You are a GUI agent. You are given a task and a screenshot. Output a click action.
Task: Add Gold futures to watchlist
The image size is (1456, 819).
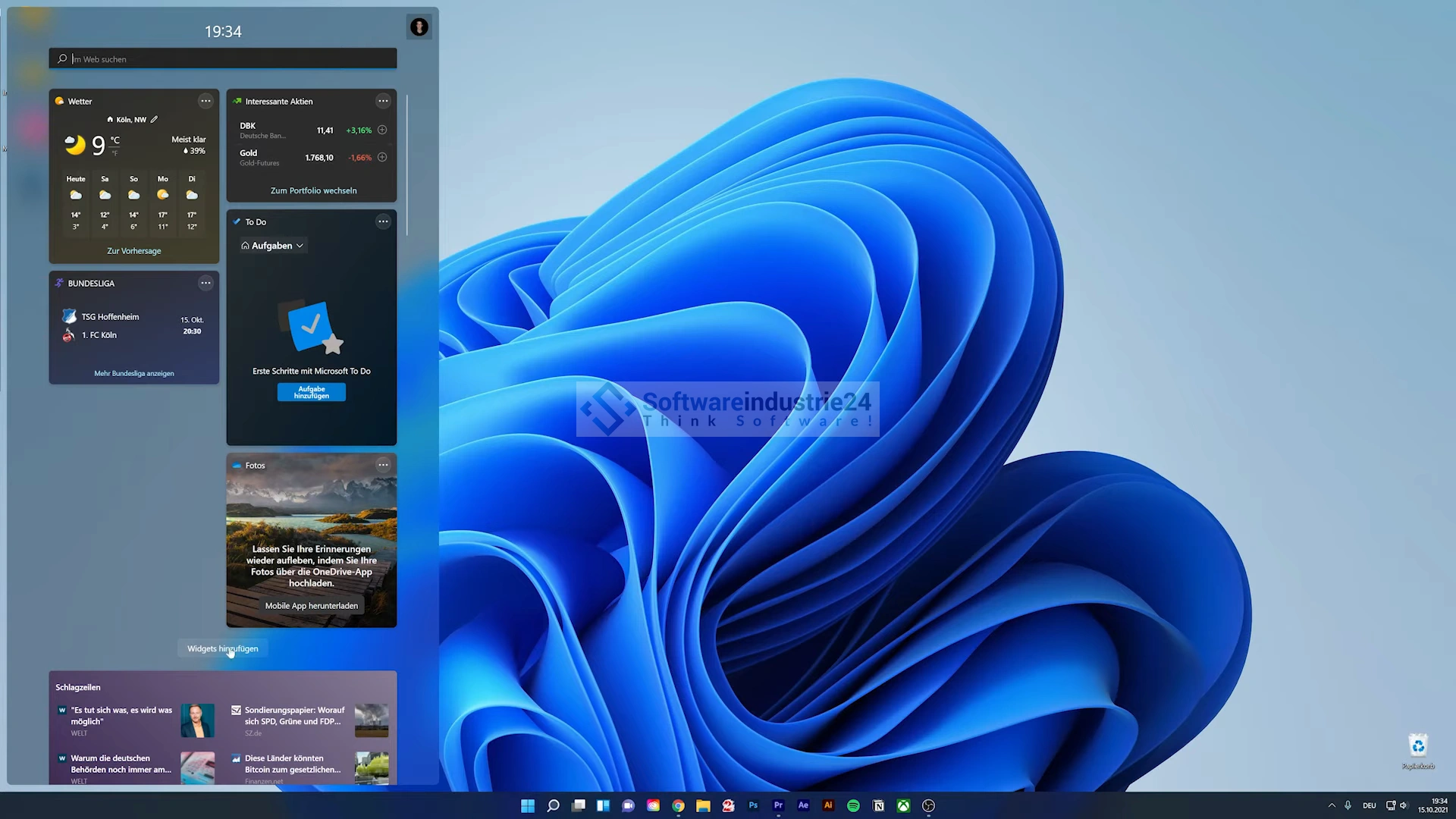pos(382,157)
